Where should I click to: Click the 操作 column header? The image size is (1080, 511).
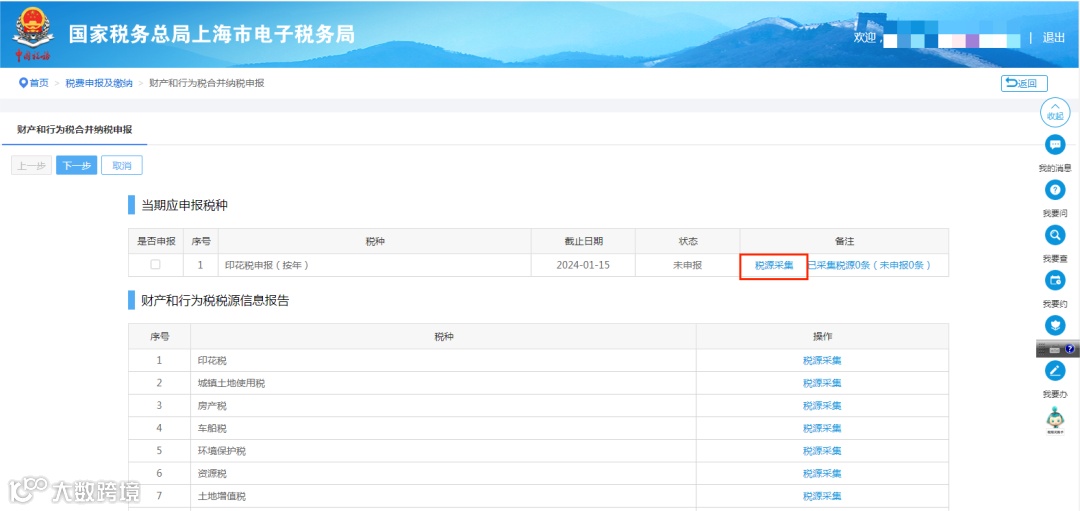click(822, 337)
